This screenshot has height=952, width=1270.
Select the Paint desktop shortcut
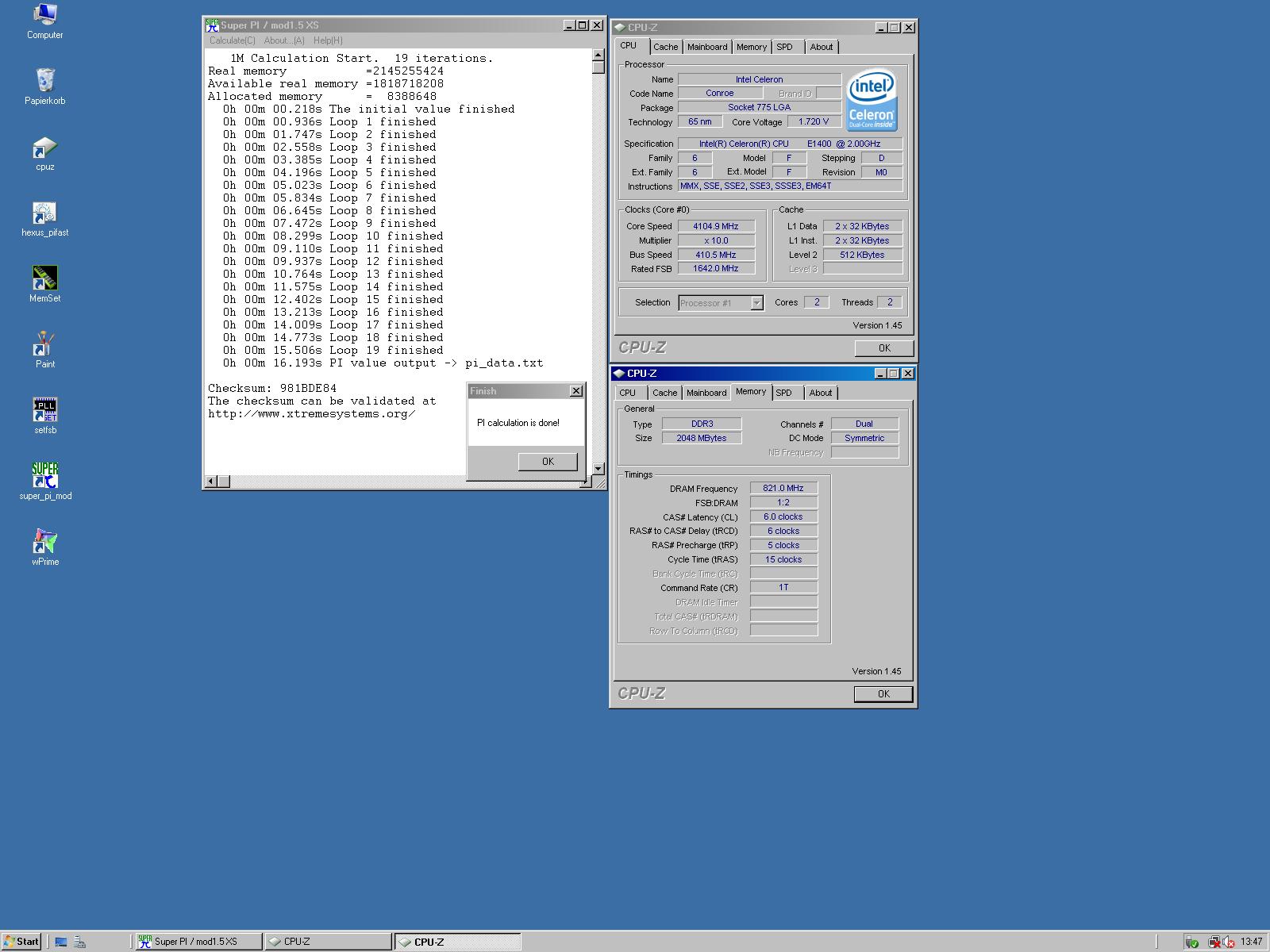click(x=44, y=351)
